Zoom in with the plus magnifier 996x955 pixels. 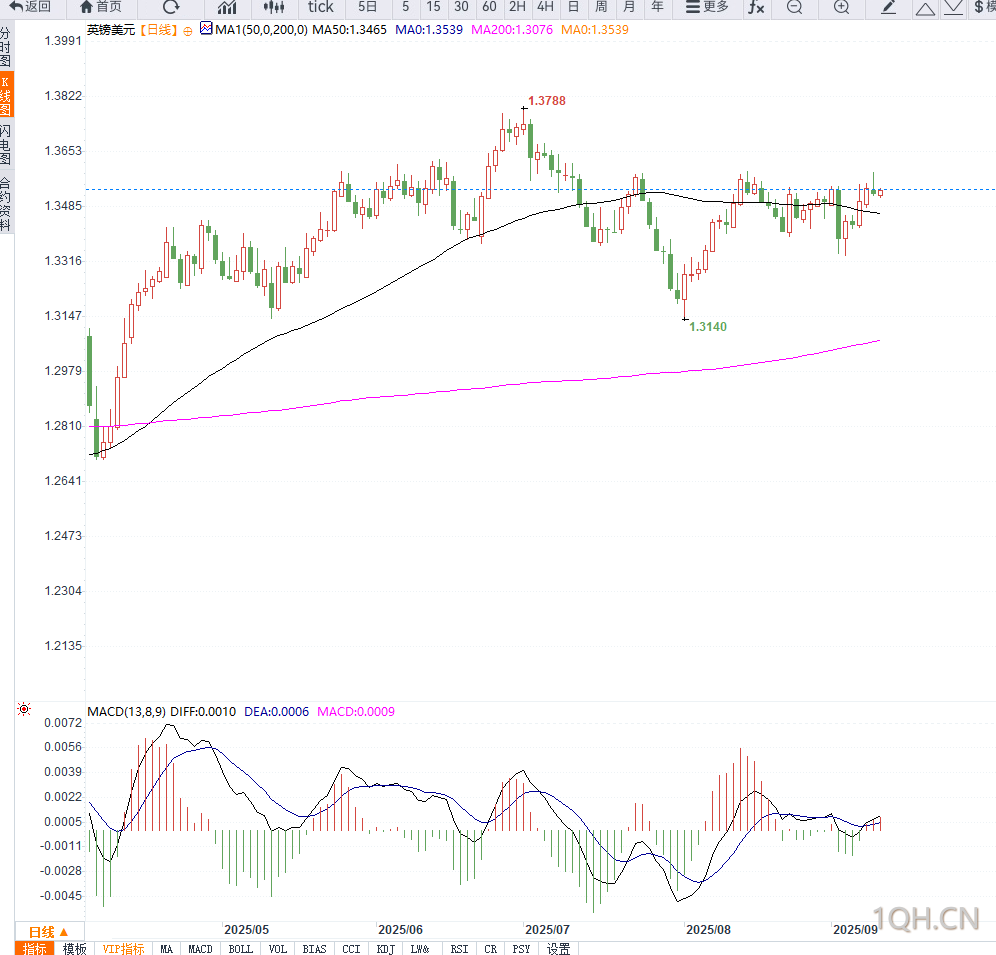tap(841, 7)
